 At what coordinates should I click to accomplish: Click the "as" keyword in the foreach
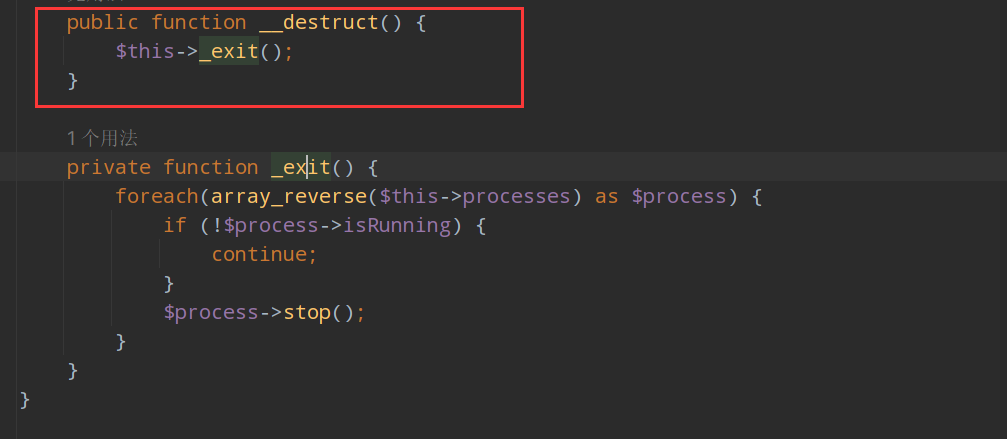coord(606,196)
